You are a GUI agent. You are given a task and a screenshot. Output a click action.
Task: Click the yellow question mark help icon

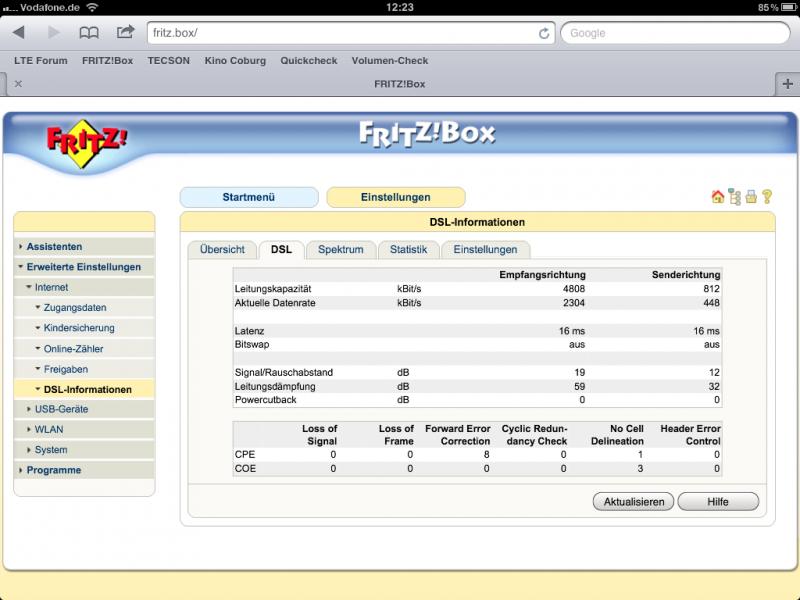coord(767,196)
